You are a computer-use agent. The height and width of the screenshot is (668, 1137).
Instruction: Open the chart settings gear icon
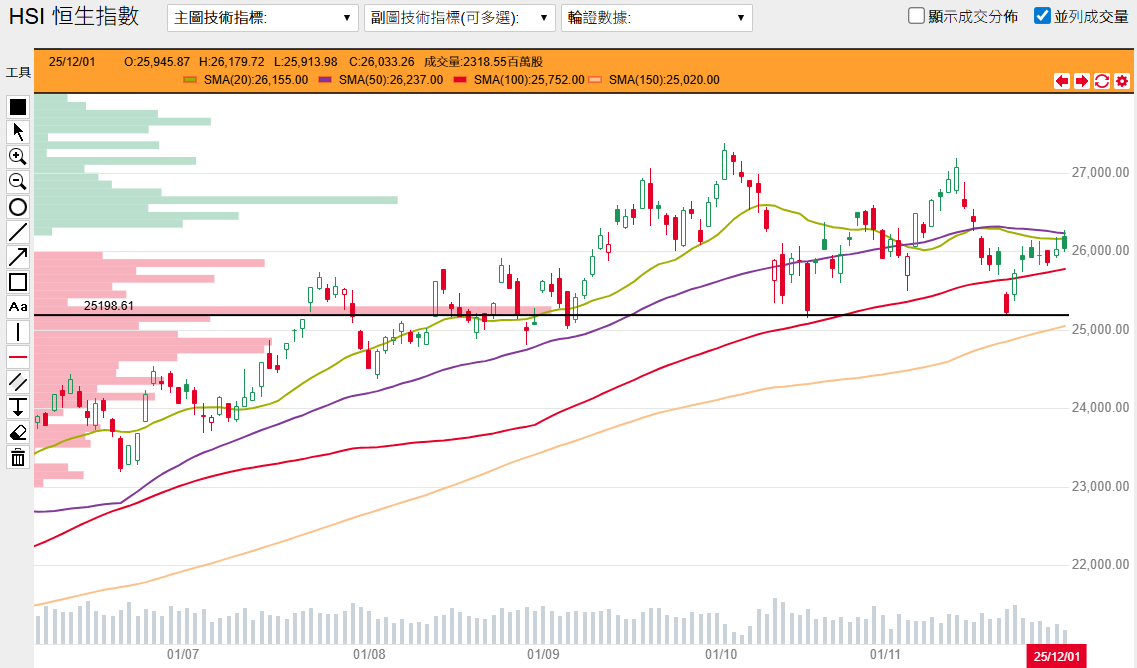[x=1121, y=82]
